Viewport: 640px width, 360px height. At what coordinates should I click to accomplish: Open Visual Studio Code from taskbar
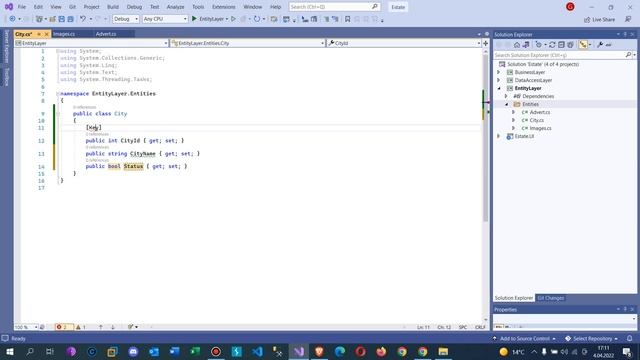[257, 351]
